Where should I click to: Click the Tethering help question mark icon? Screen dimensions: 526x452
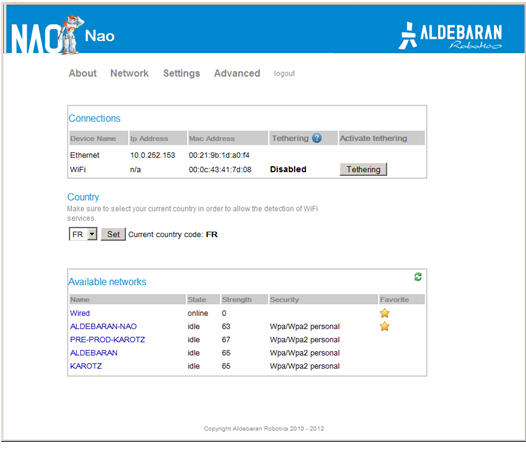pos(317,138)
